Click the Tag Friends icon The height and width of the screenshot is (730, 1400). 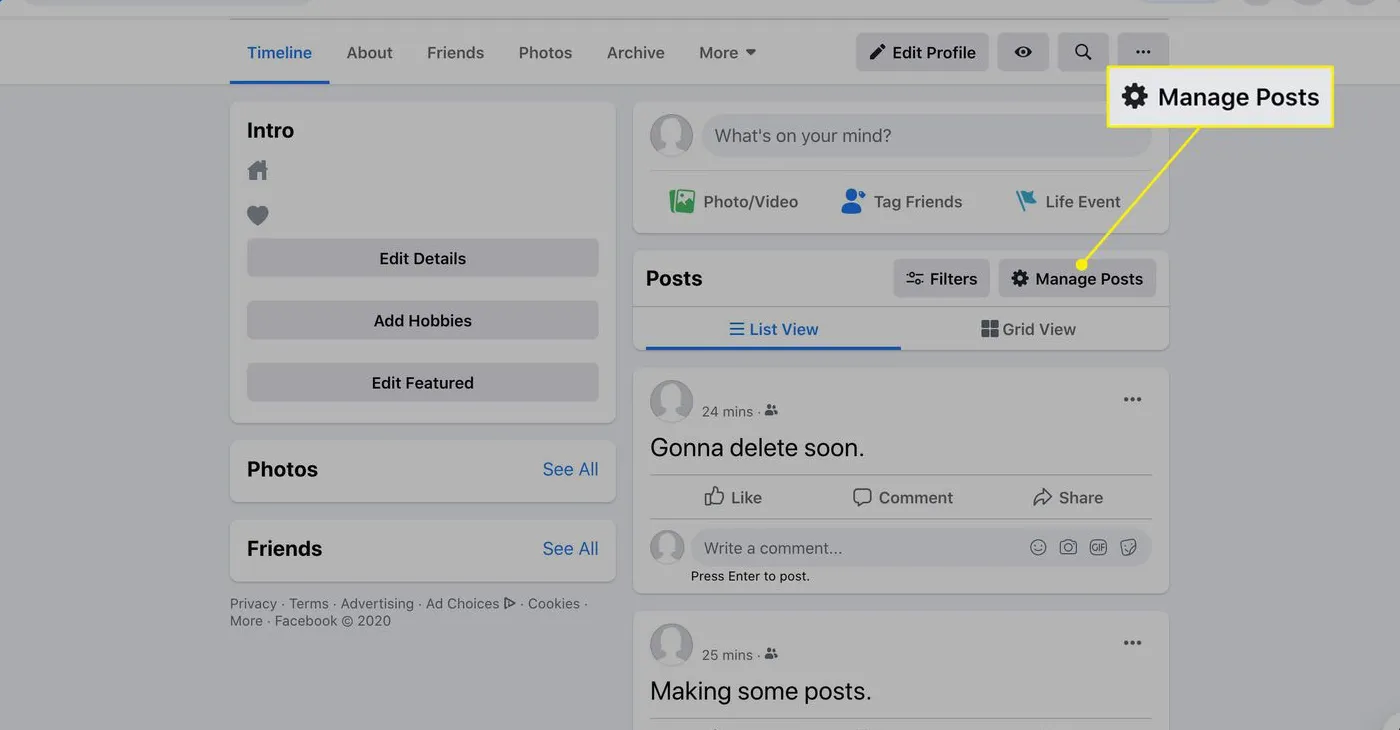[853, 201]
